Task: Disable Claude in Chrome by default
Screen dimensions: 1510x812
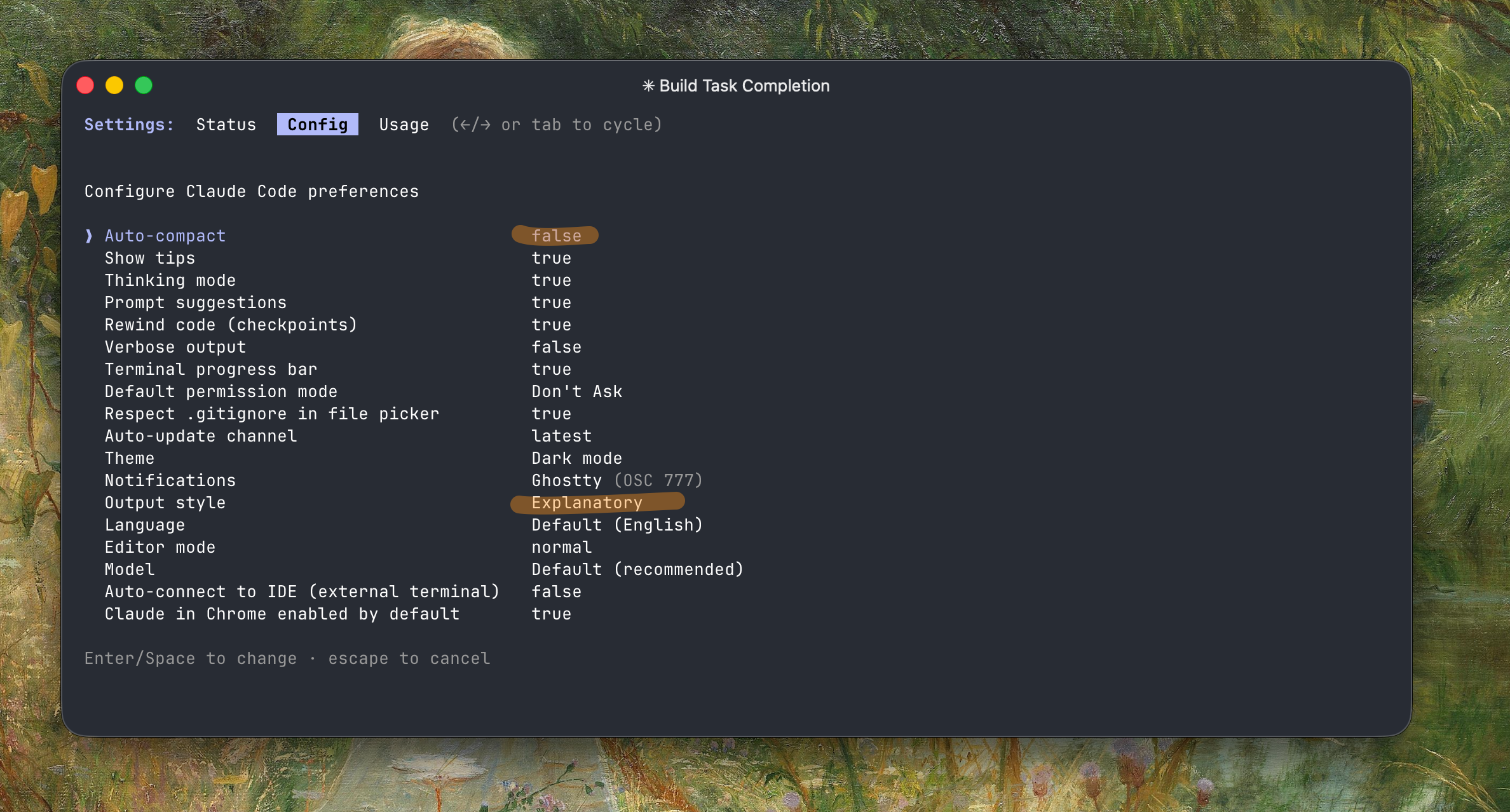Action: coord(282,613)
